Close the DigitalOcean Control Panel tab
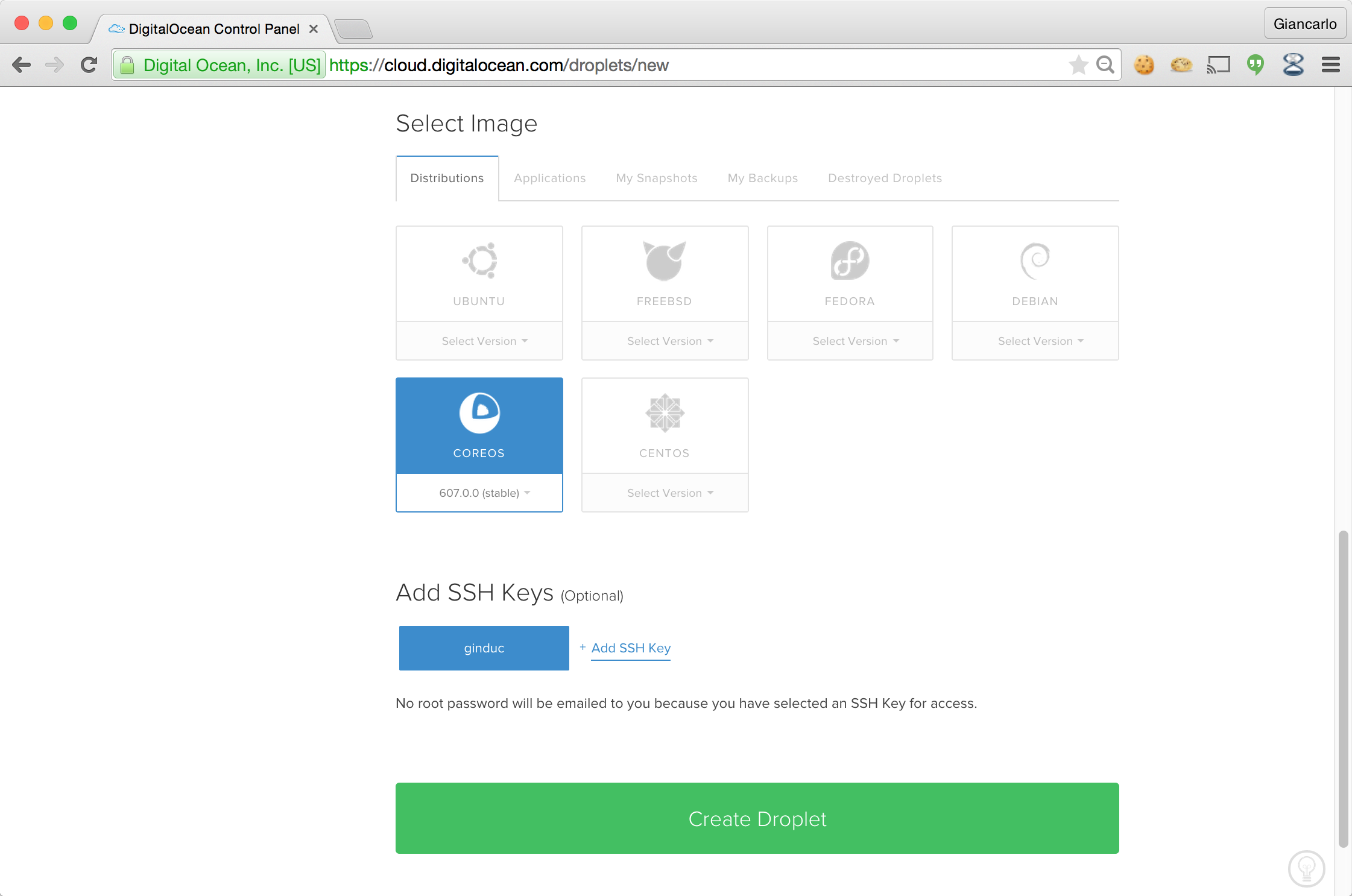1352x896 pixels. tap(314, 29)
